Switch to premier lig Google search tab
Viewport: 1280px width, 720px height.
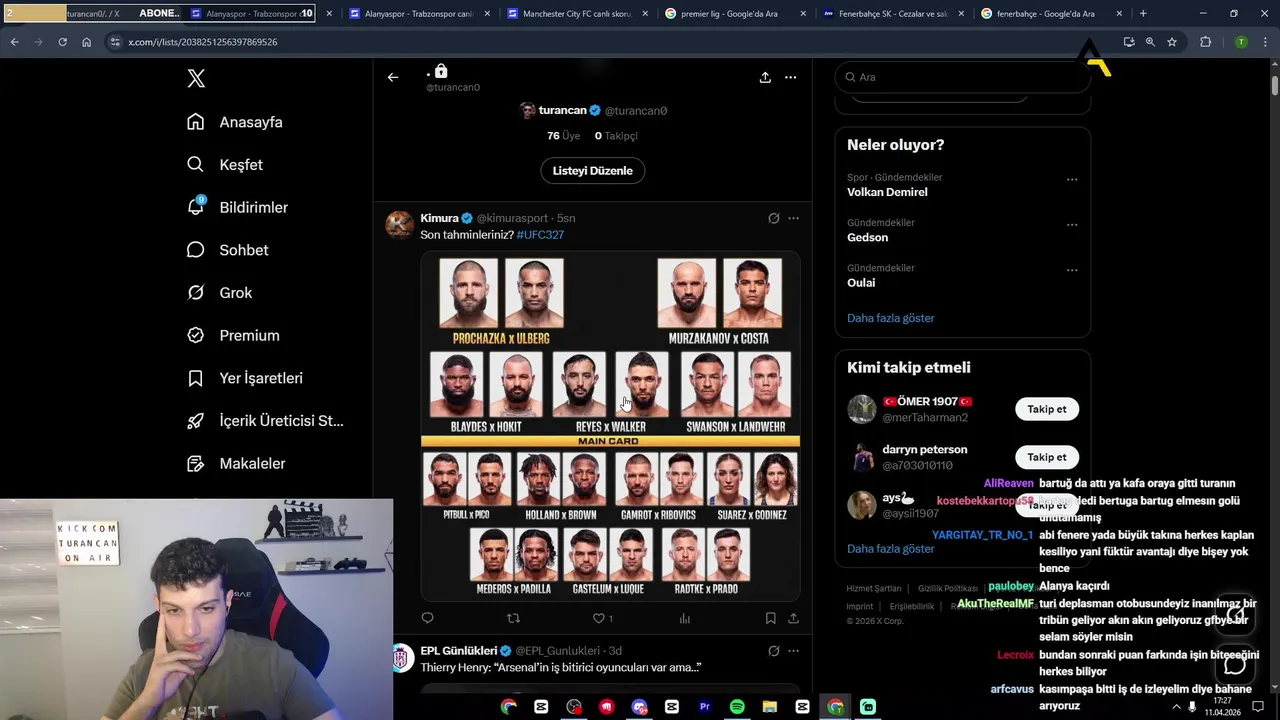(735, 14)
